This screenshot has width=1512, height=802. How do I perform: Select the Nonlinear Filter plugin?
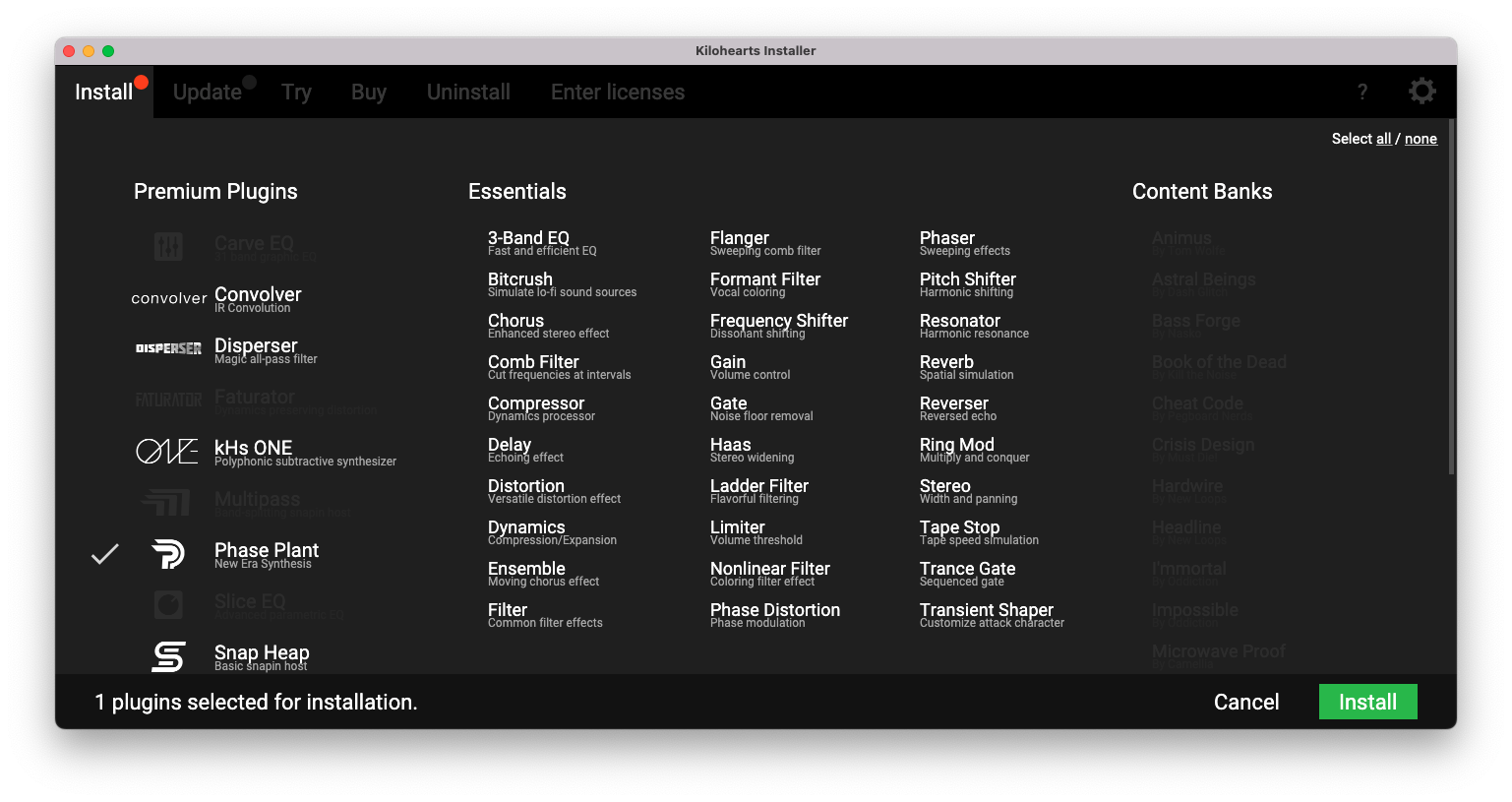pyautogui.click(x=770, y=574)
